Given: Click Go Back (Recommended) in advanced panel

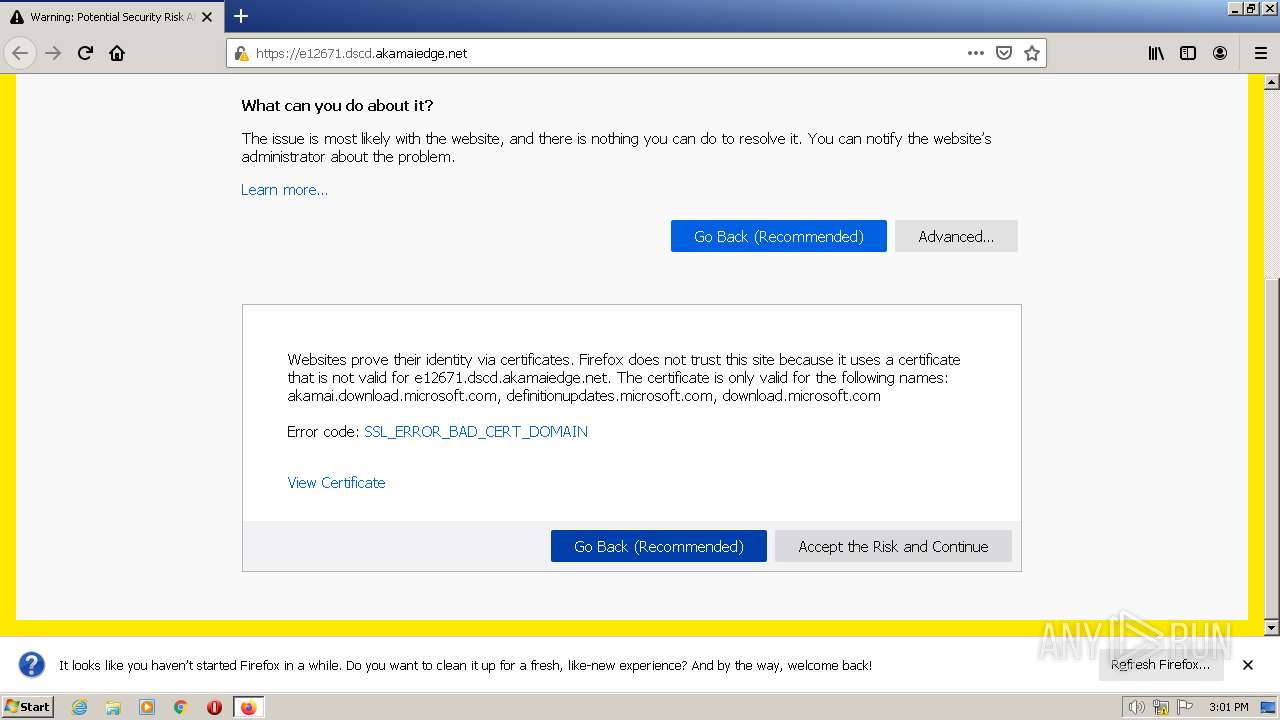Looking at the screenshot, I should (659, 546).
